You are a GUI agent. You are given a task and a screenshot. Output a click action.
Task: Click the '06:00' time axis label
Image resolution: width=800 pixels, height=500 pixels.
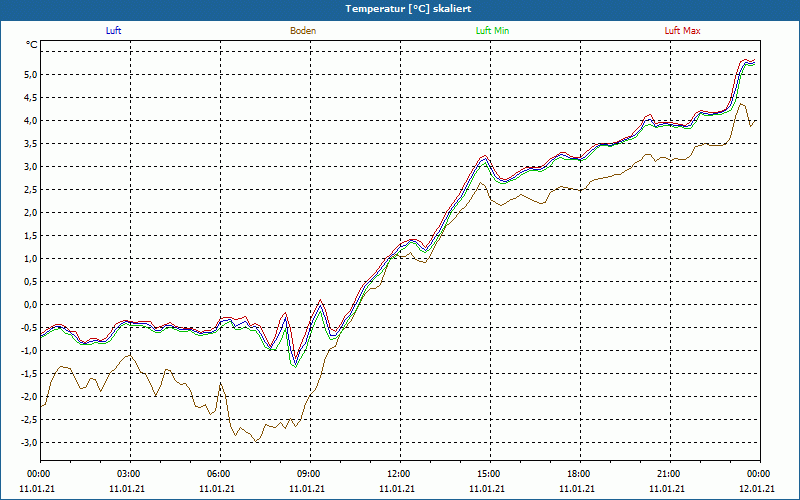coord(220,474)
